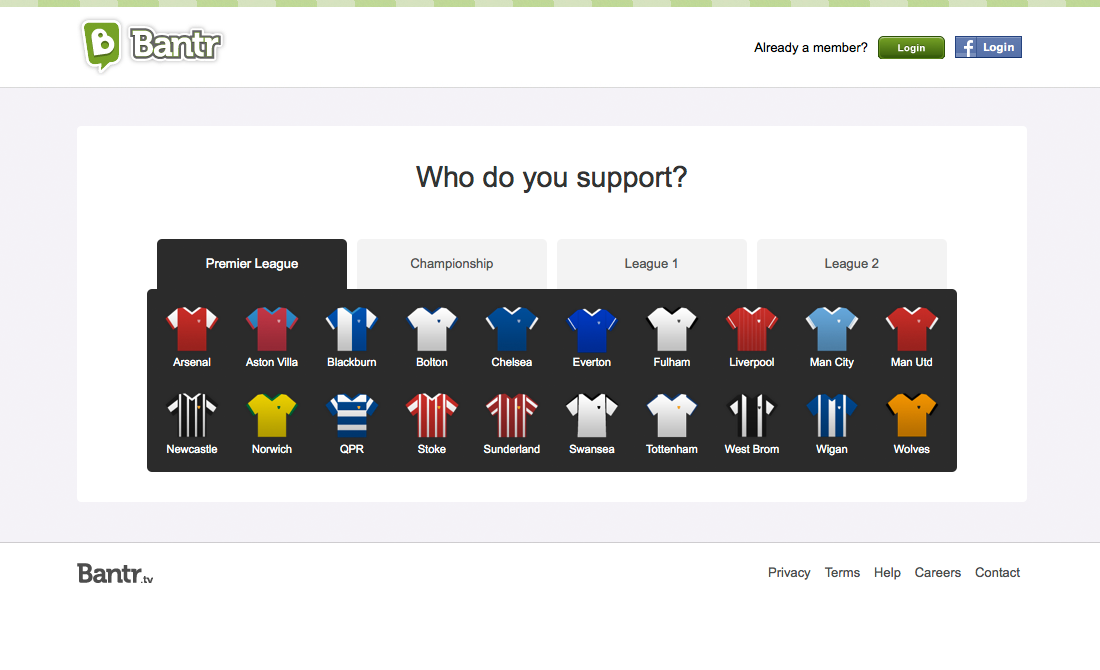Select the Arsenal jersey icon
This screenshot has width=1100, height=670.
click(192, 329)
